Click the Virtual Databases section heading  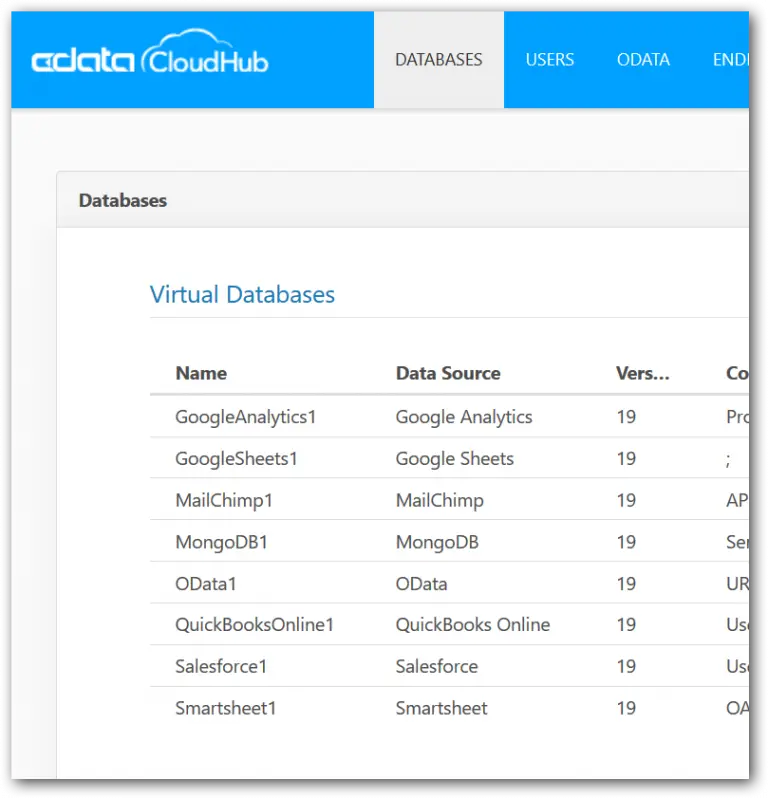click(x=242, y=295)
